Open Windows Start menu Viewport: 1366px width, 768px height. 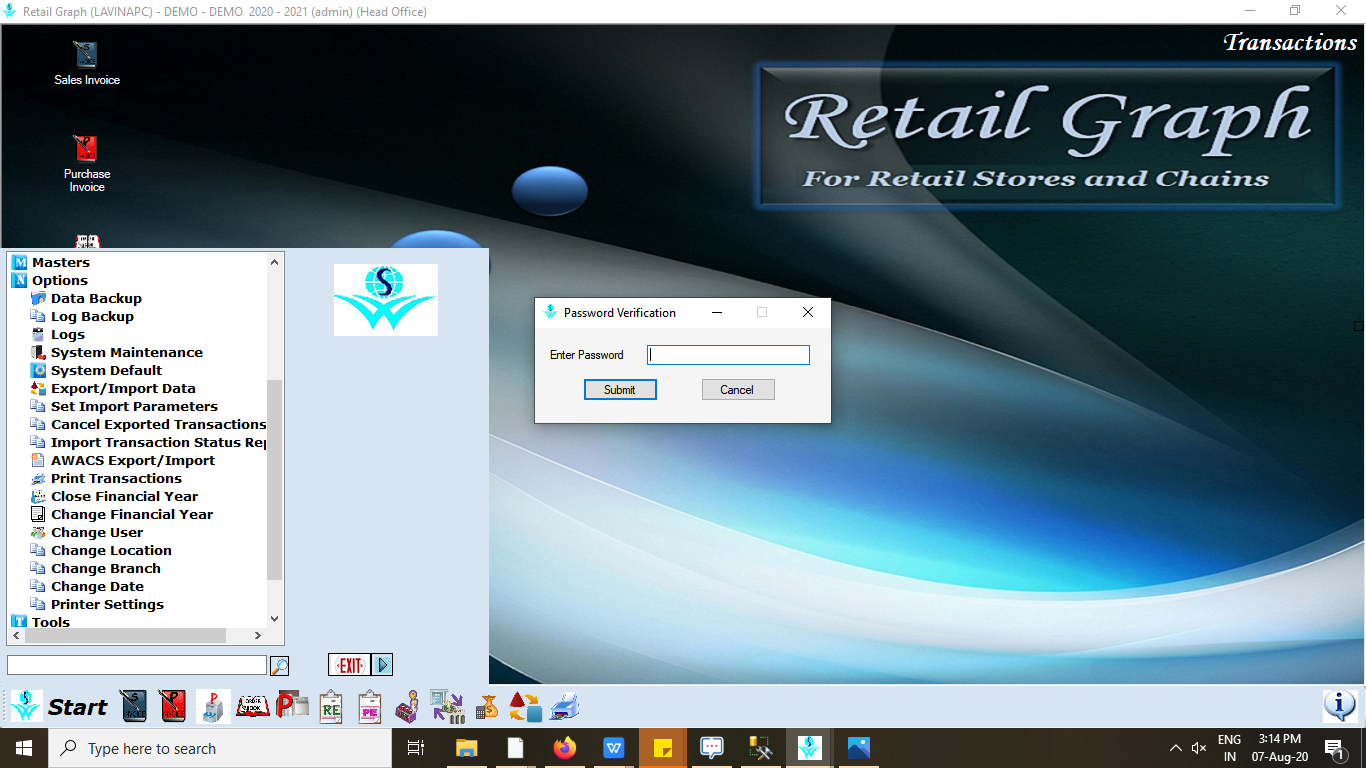[x=24, y=748]
